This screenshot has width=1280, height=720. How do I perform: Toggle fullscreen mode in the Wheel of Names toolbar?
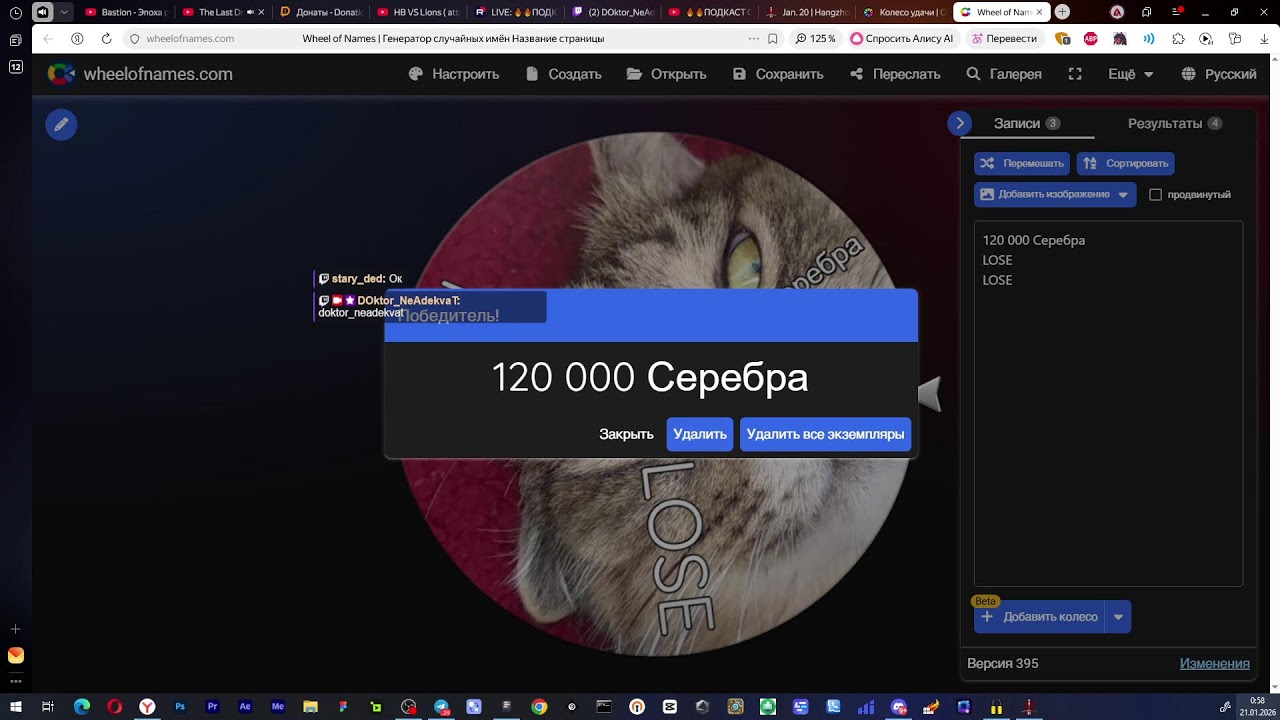[1075, 74]
